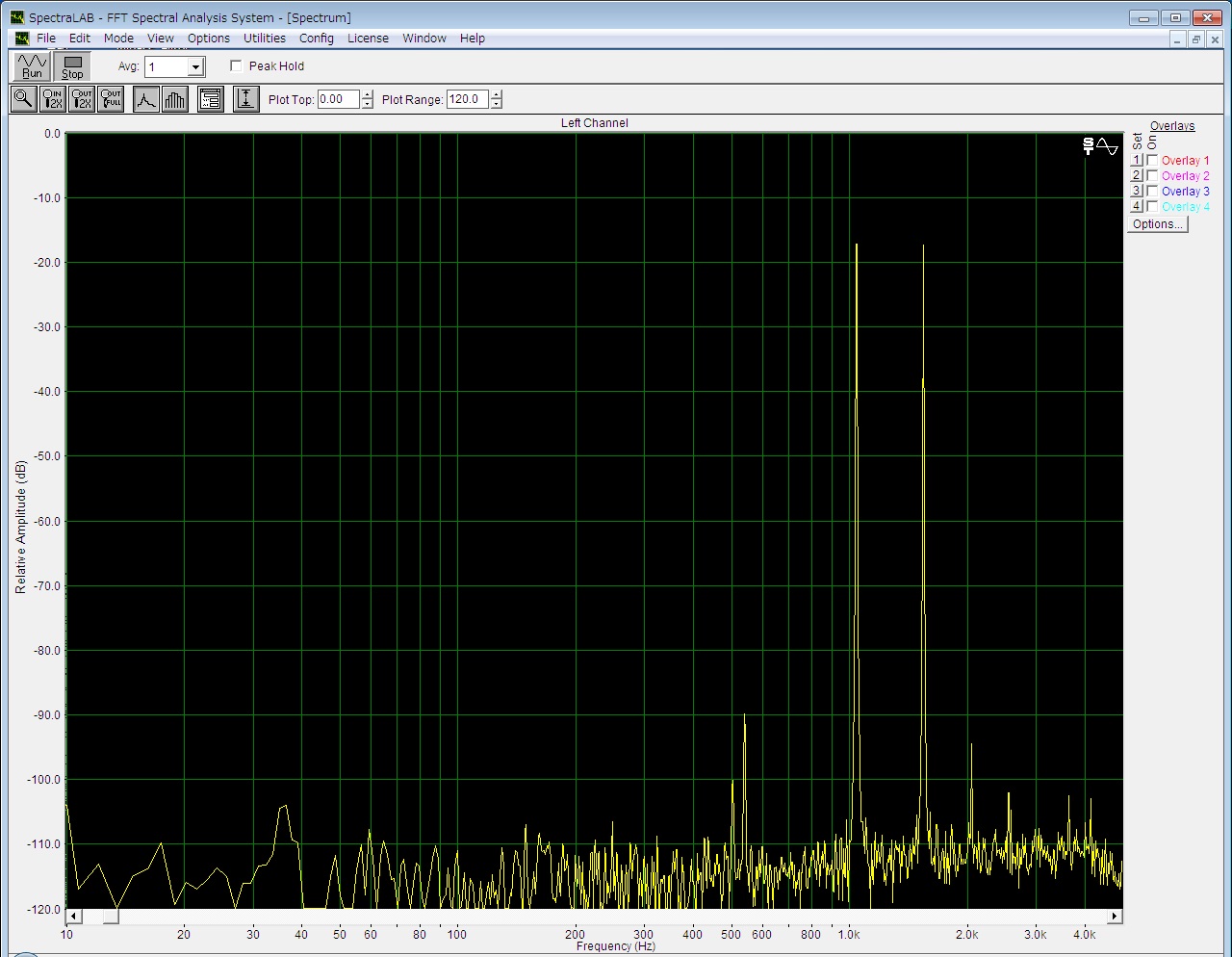Click the Set button for Overlay 2

coord(1137,176)
